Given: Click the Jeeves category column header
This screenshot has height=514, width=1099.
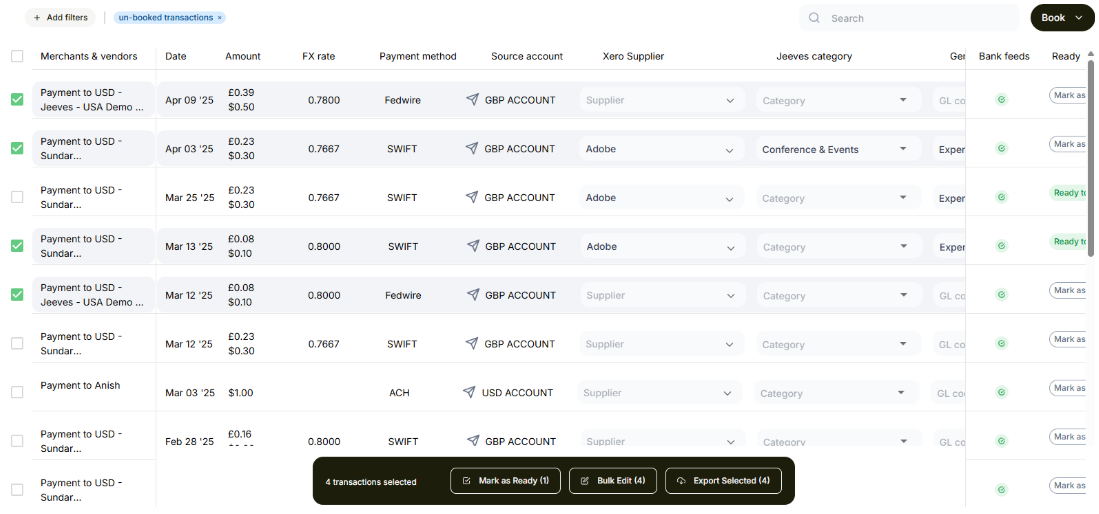Looking at the screenshot, I should (x=814, y=57).
